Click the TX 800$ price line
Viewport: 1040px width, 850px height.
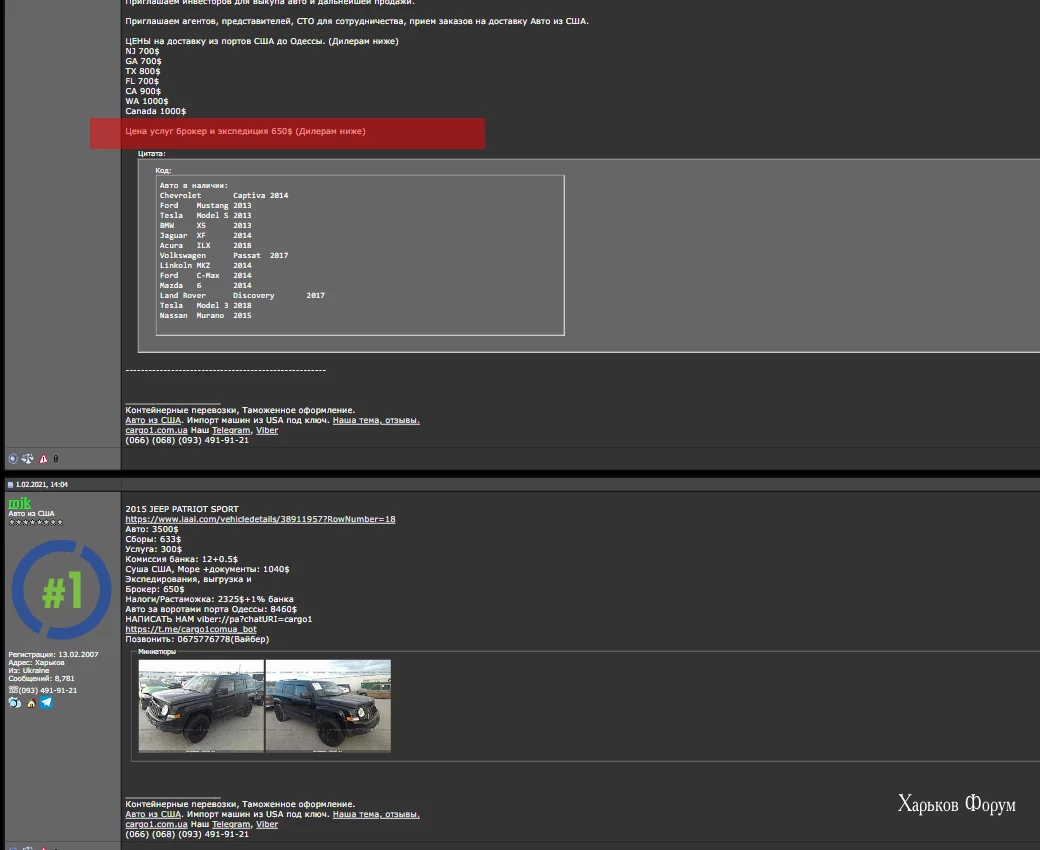pyautogui.click(x=143, y=71)
